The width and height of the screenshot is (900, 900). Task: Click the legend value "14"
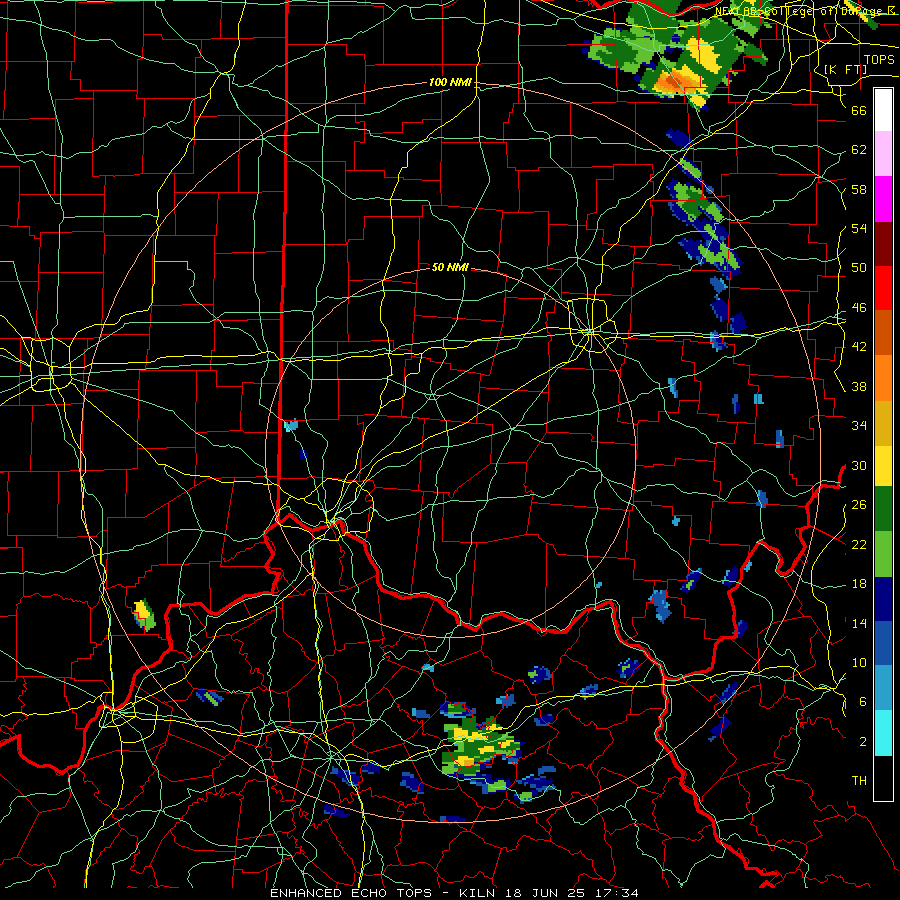click(x=859, y=623)
